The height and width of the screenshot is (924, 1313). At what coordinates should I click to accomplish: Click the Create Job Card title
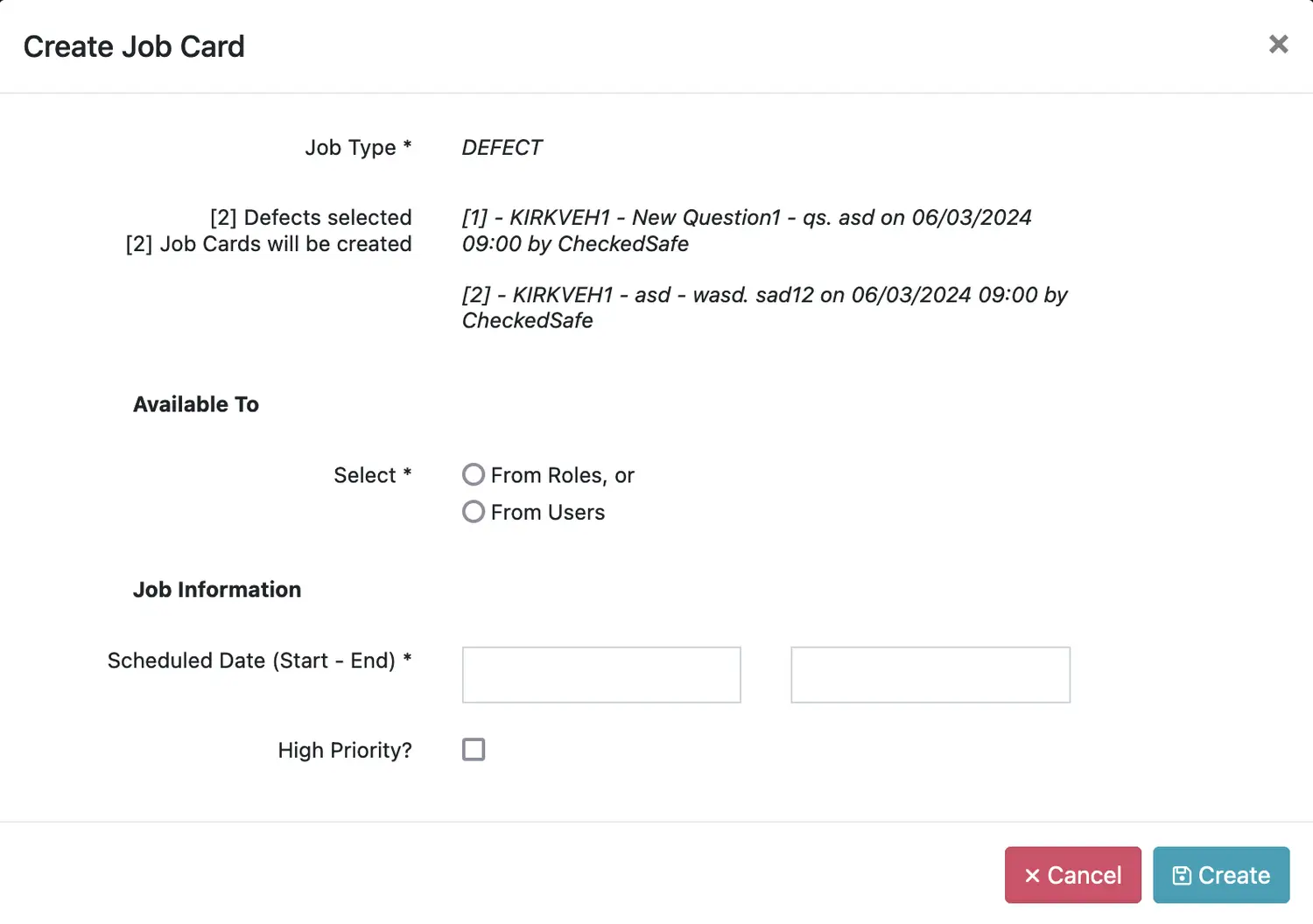tap(134, 46)
